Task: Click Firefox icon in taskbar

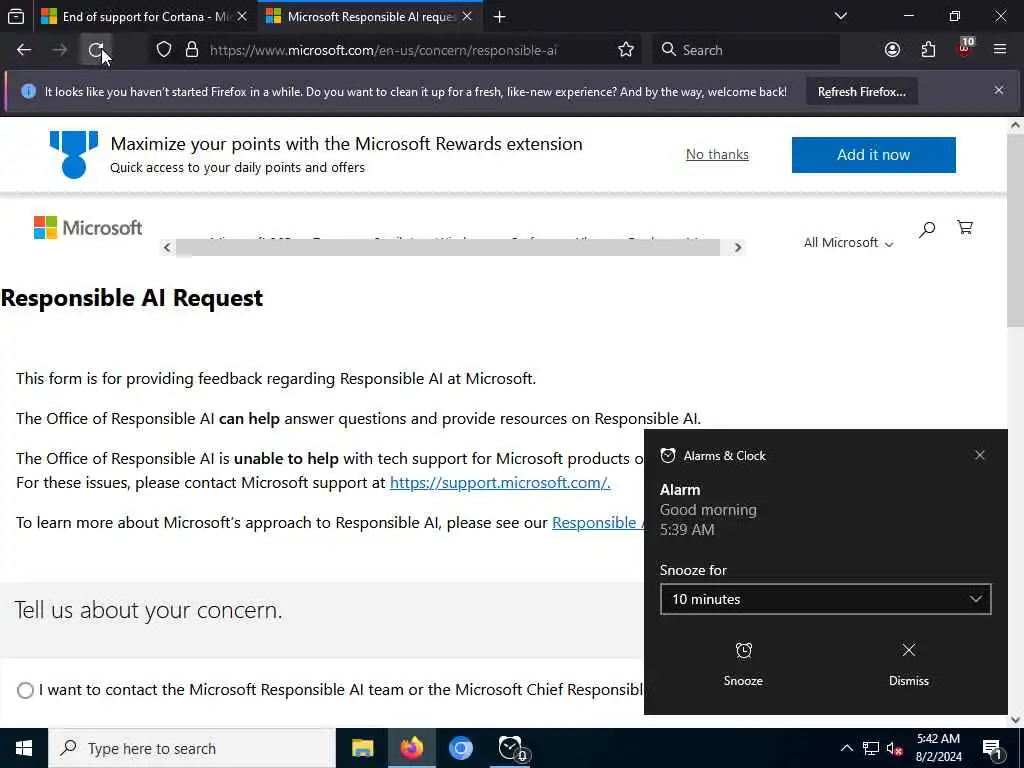Action: (x=411, y=748)
